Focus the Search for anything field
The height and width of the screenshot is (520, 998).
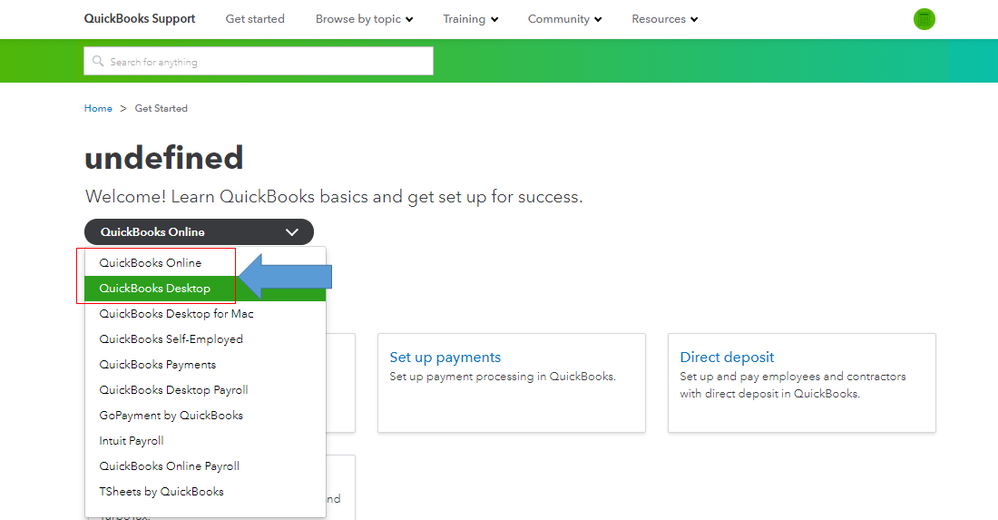pos(258,61)
